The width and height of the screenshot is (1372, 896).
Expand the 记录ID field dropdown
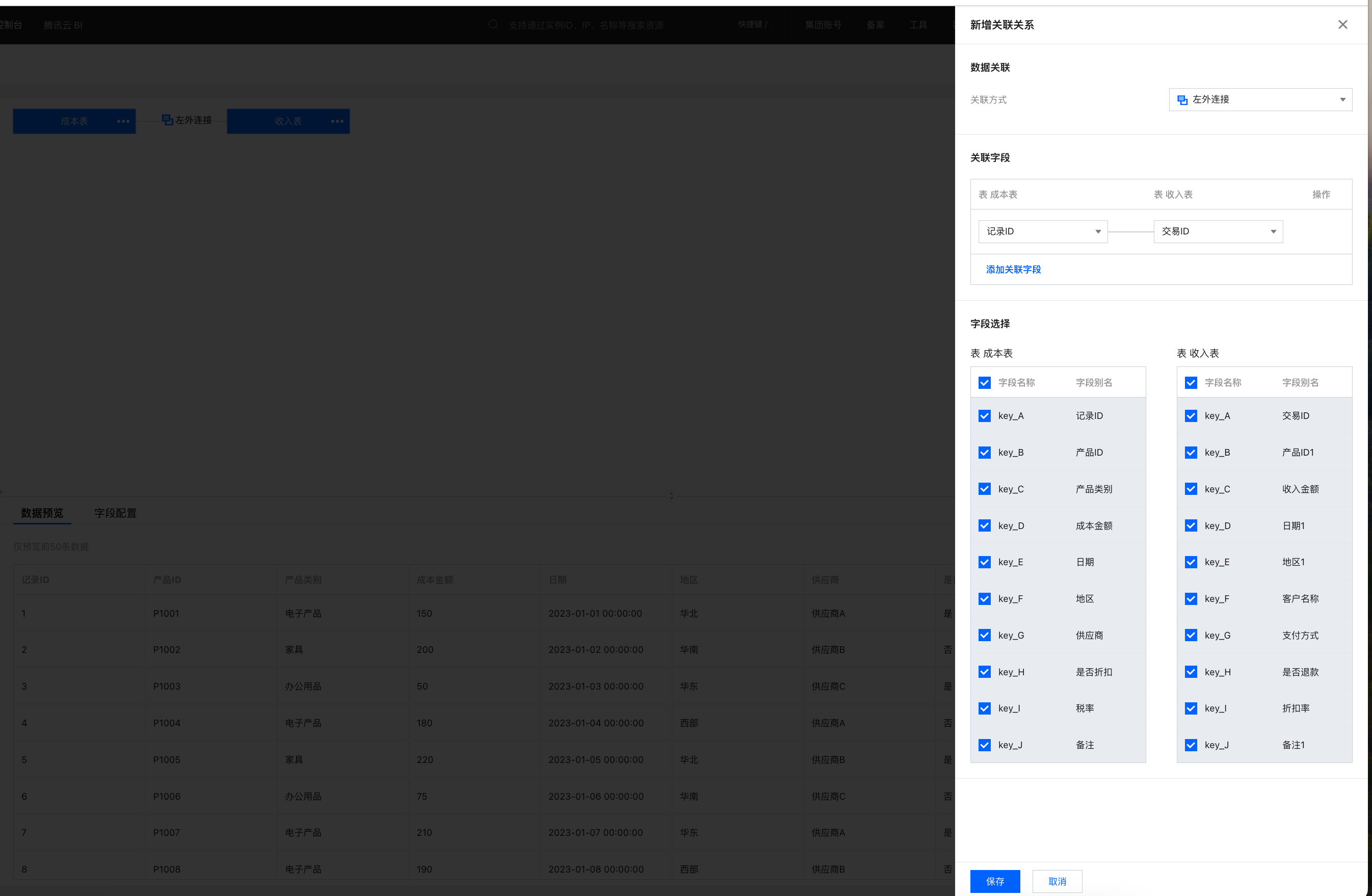pyautogui.click(x=1042, y=231)
